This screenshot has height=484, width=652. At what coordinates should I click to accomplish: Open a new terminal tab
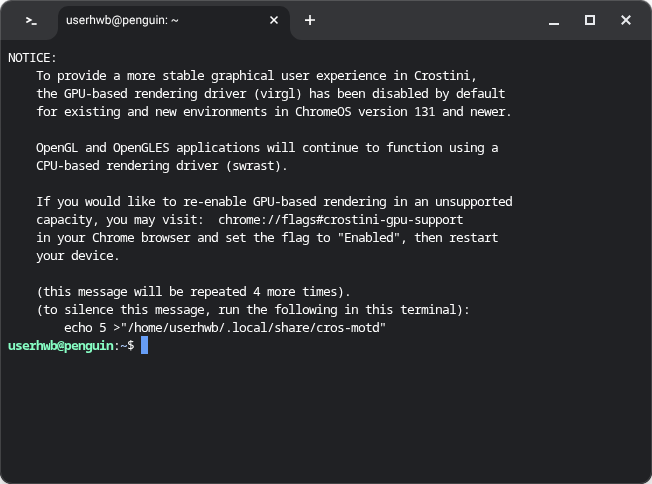click(x=310, y=20)
